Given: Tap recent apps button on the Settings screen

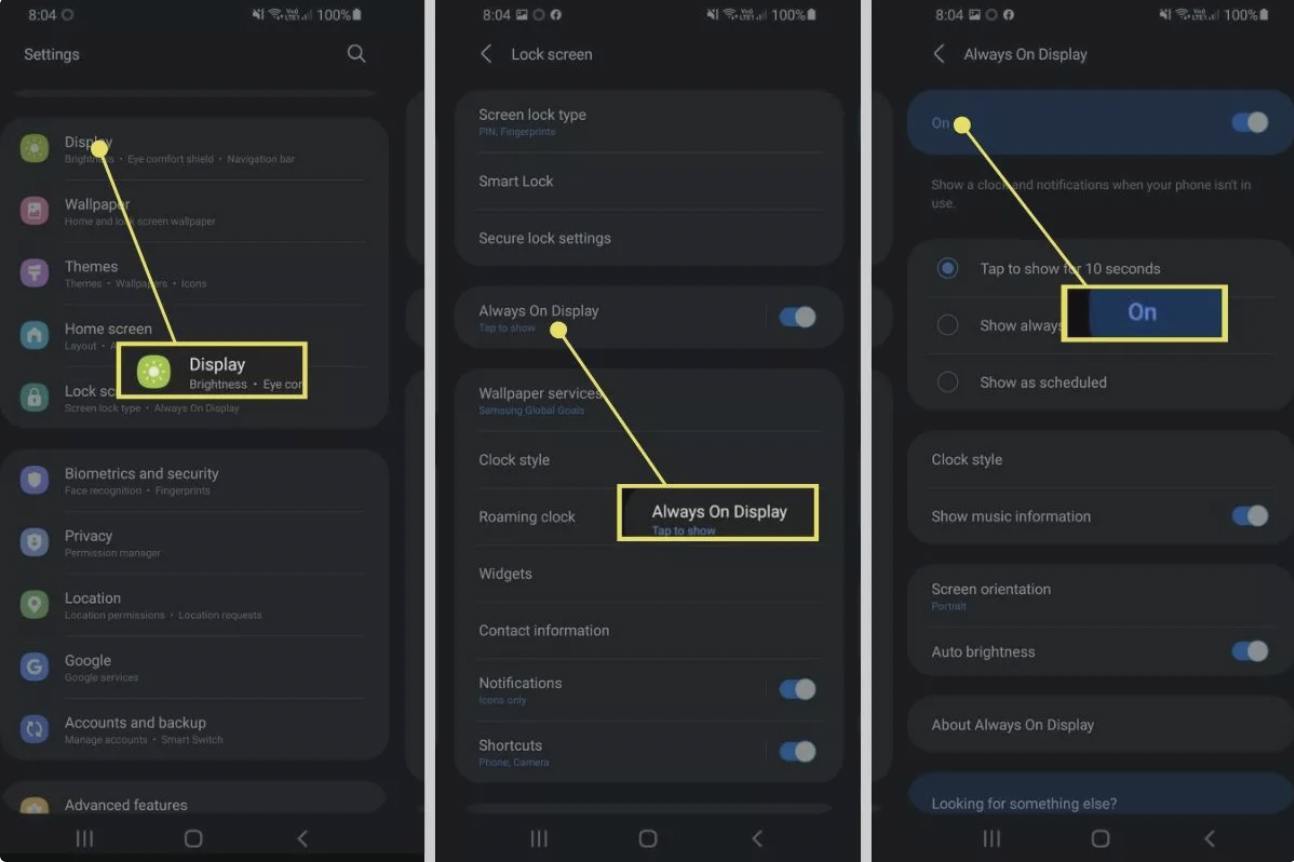Looking at the screenshot, I should point(85,838).
